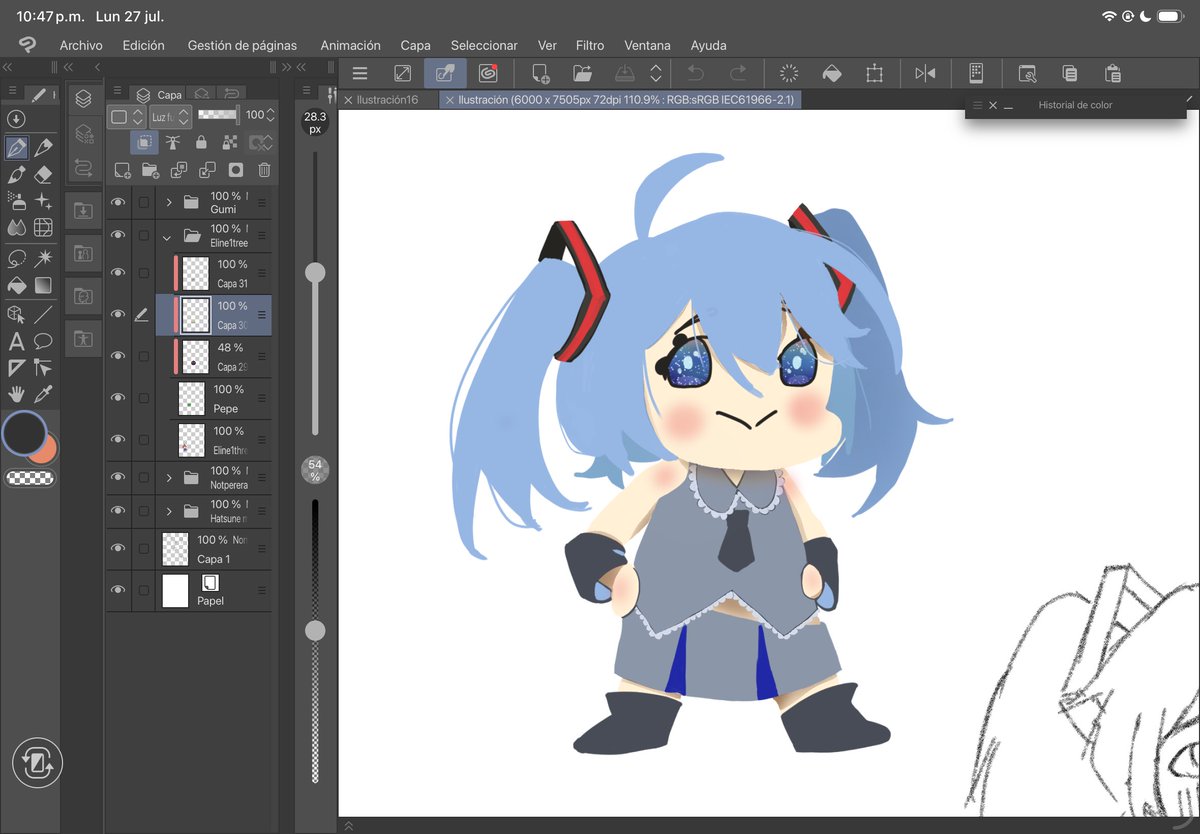Select the Lasso selection tool
This screenshot has height=834, width=1200.
(16, 258)
